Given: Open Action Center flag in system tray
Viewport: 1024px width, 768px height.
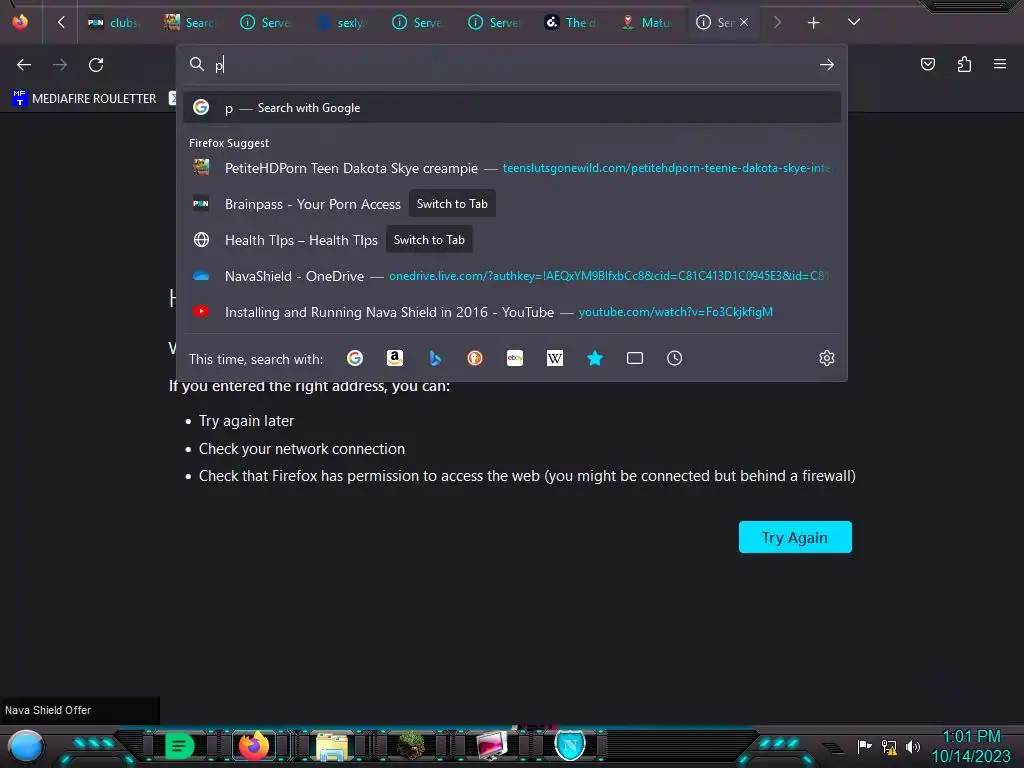Looking at the screenshot, I should (x=864, y=746).
